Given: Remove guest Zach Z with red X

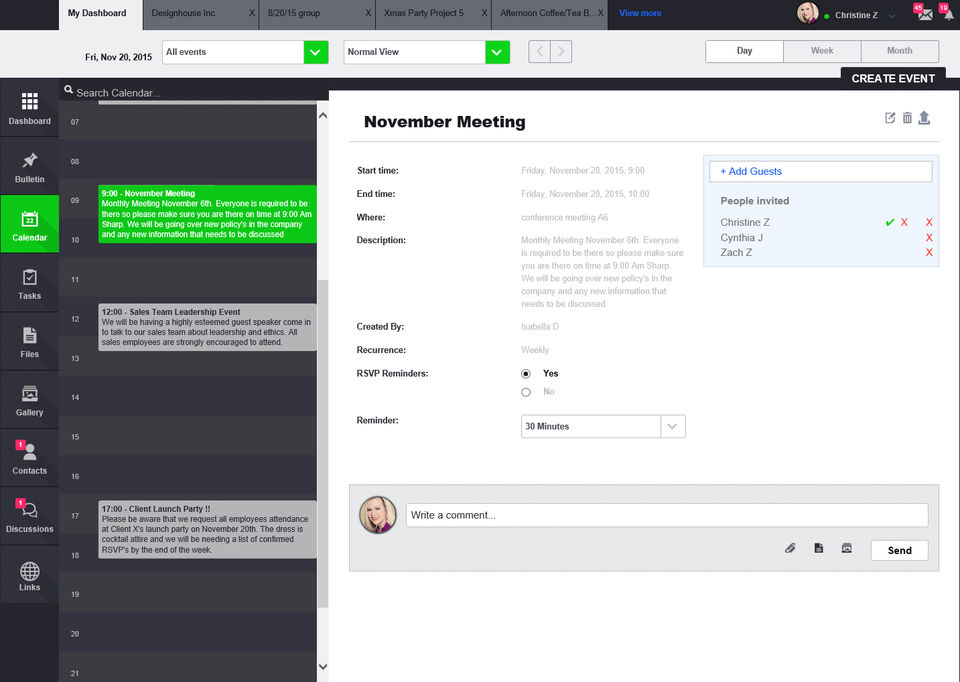Looking at the screenshot, I should [x=929, y=252].
